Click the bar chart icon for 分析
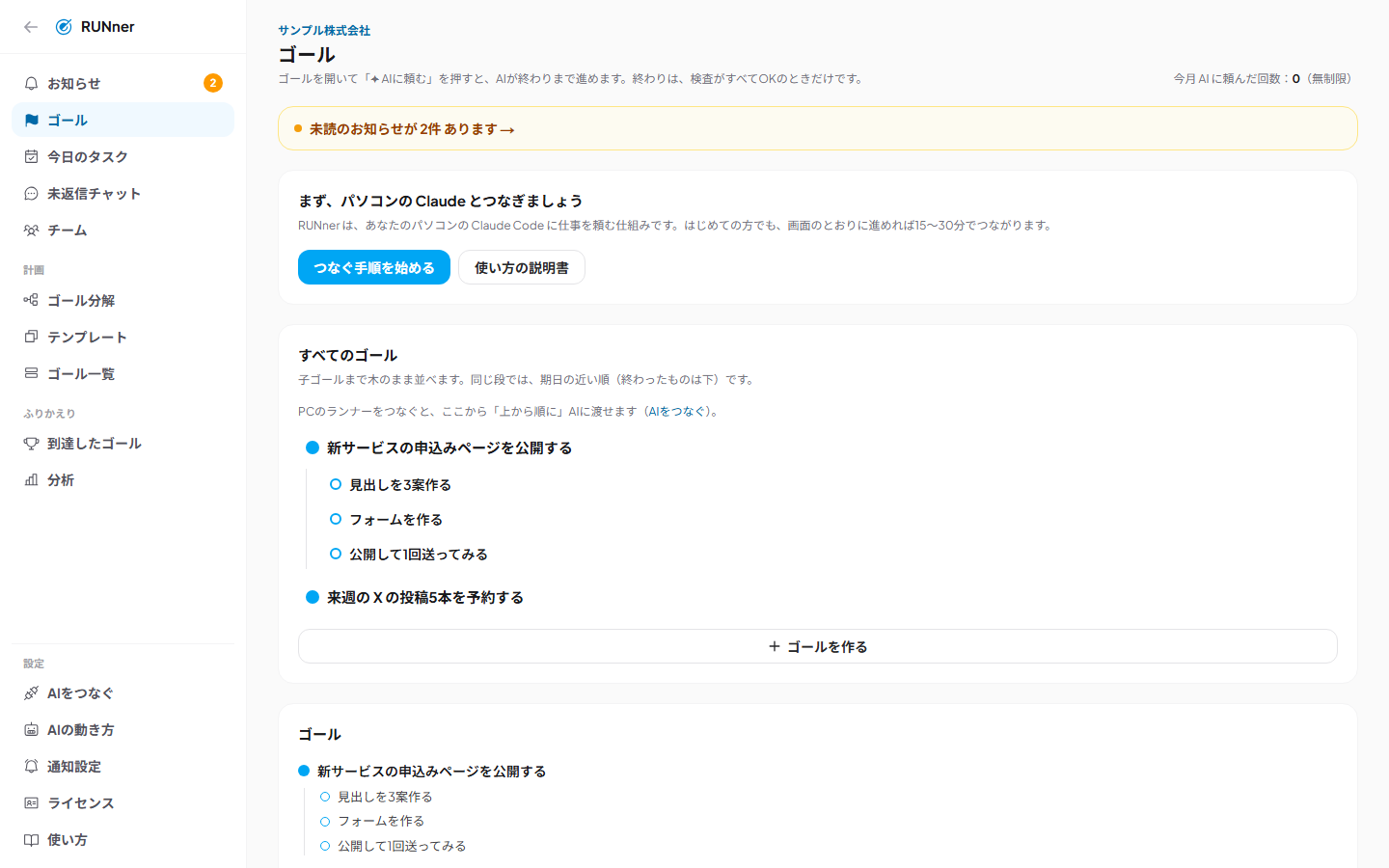Image resolution: width=1389 pixels, height=868 pixels. pos(31,480)
